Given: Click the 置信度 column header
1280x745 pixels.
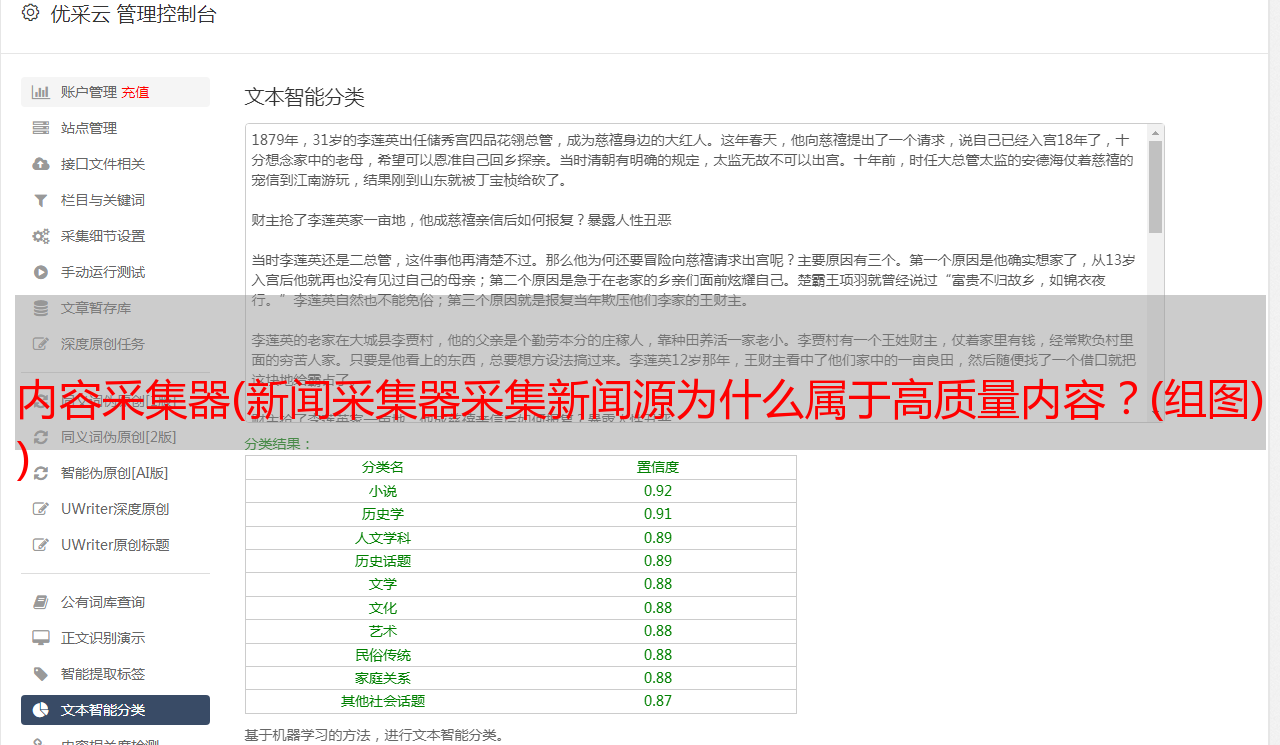Looking at the screenshot, I should point(658,467).
